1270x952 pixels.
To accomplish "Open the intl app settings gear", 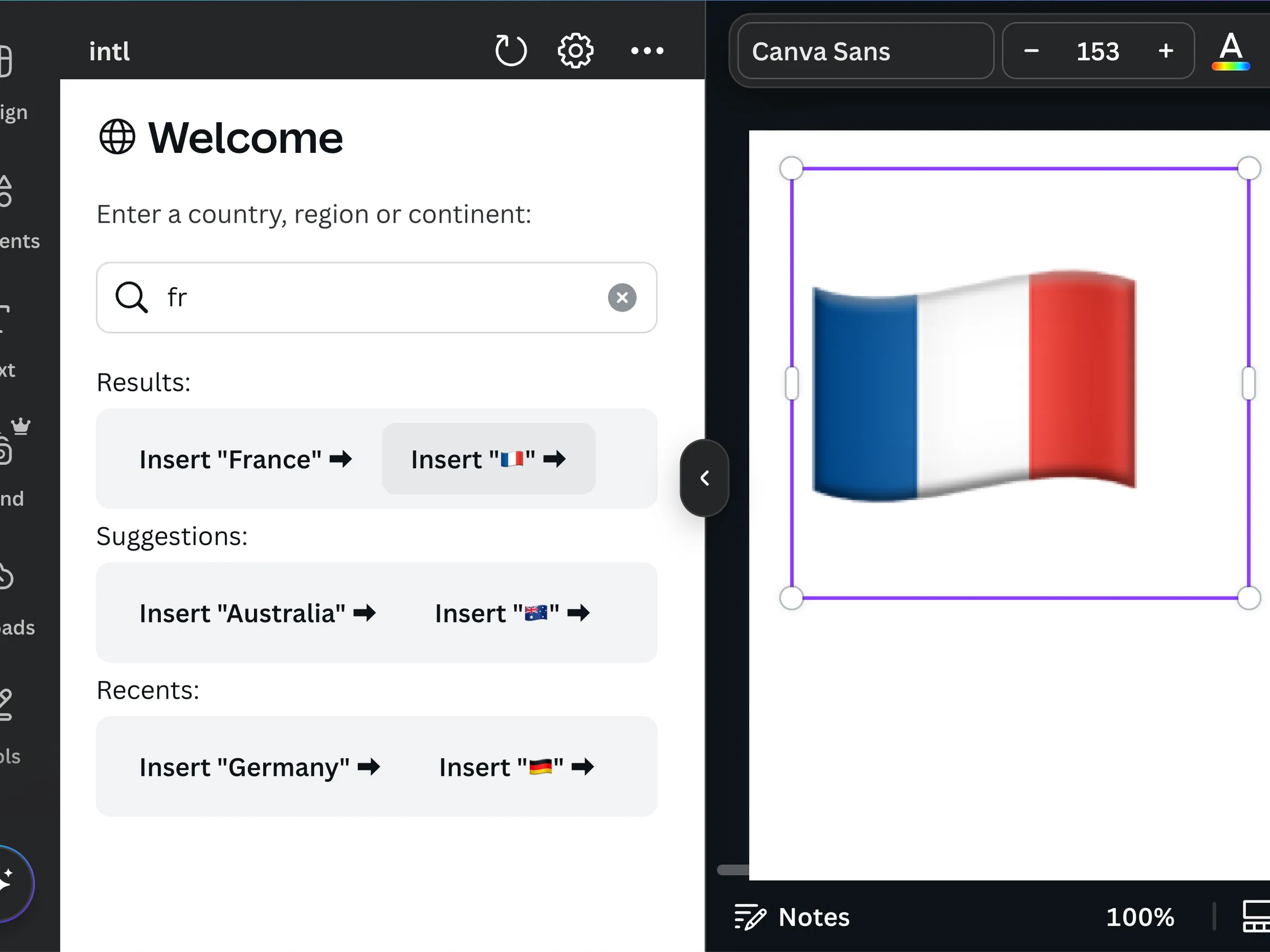I will click(x=575, y=51).
